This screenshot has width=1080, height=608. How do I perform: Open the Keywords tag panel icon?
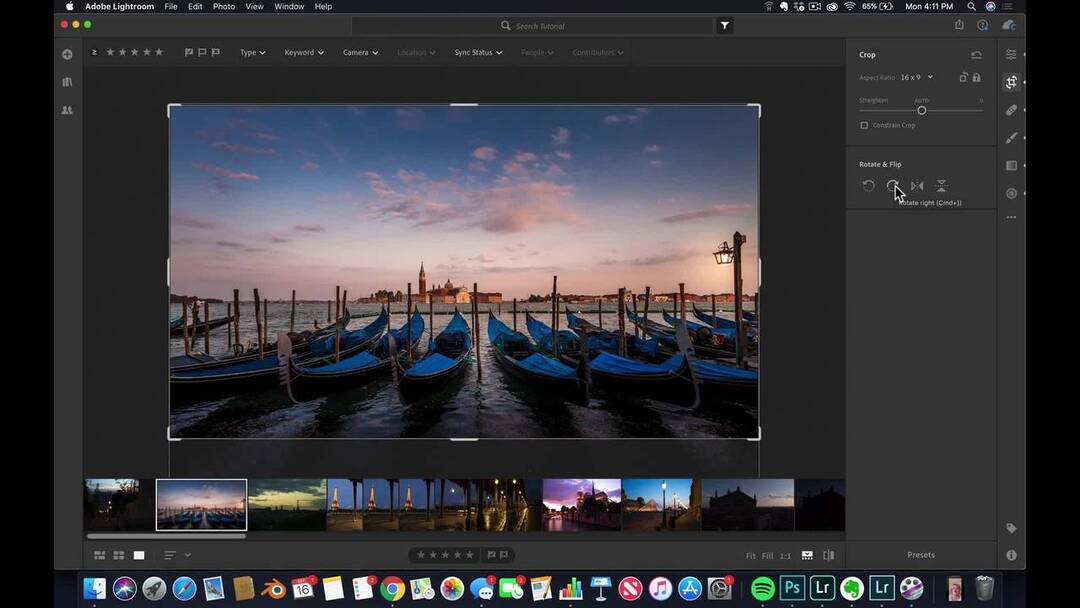pyautogui.click(x=1011, y=528)
